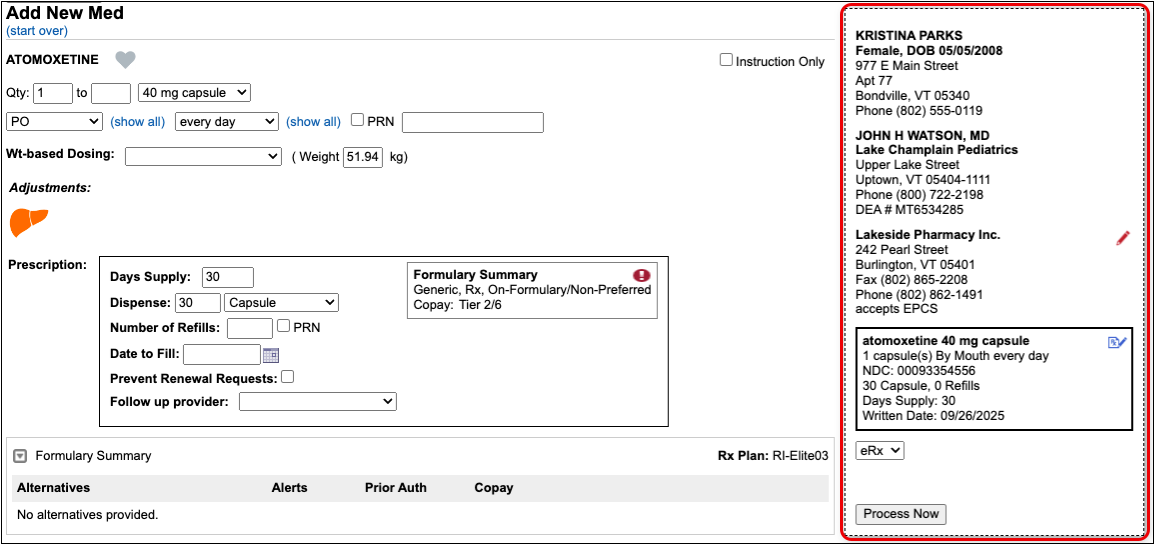
Task: Open the PO route dropdown
Action: (x=54, y=122)
